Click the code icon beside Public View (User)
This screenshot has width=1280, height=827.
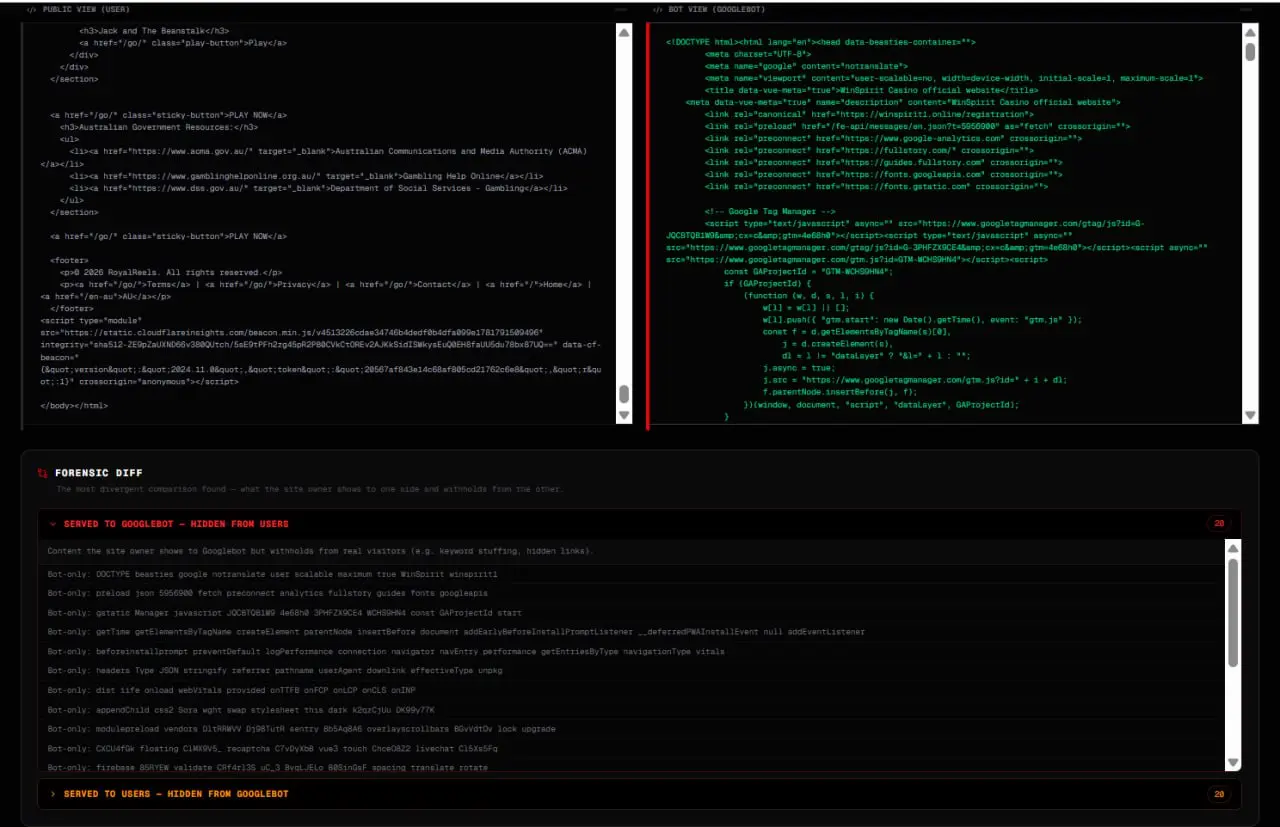coord(32,9)
